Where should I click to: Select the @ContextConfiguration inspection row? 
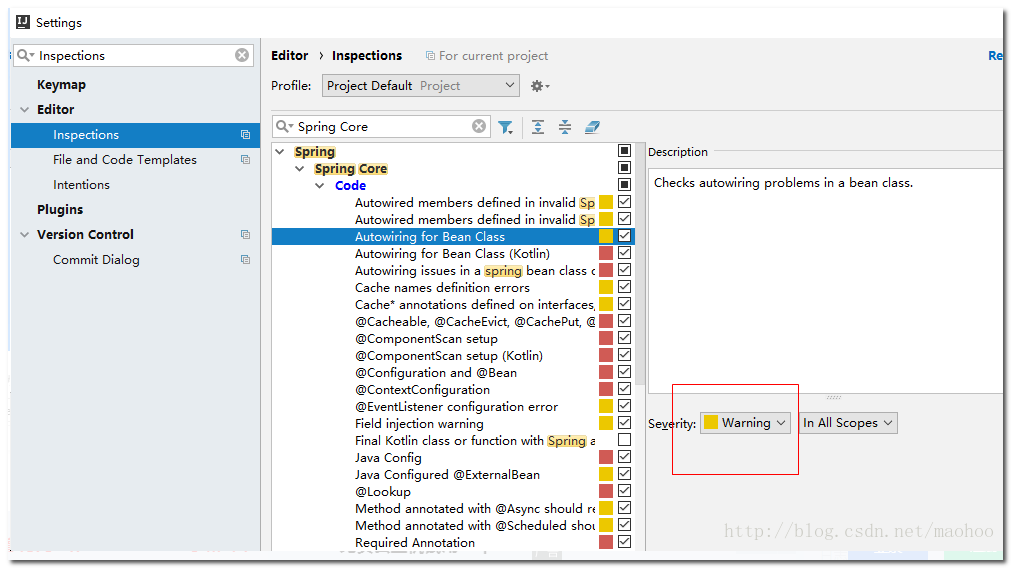coord(422,389)
